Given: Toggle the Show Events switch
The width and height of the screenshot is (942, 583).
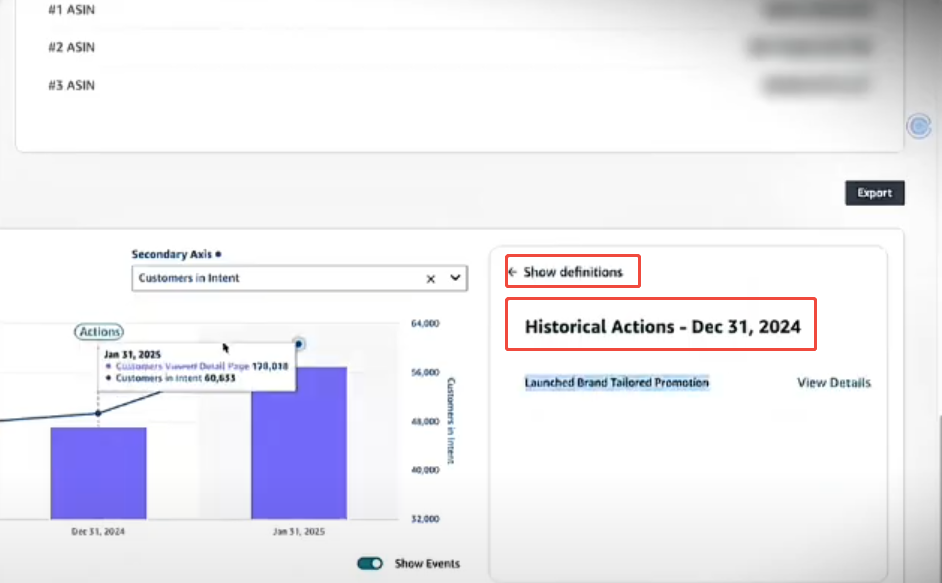Looking at the screenshot, I should click(x=370, y=563).
